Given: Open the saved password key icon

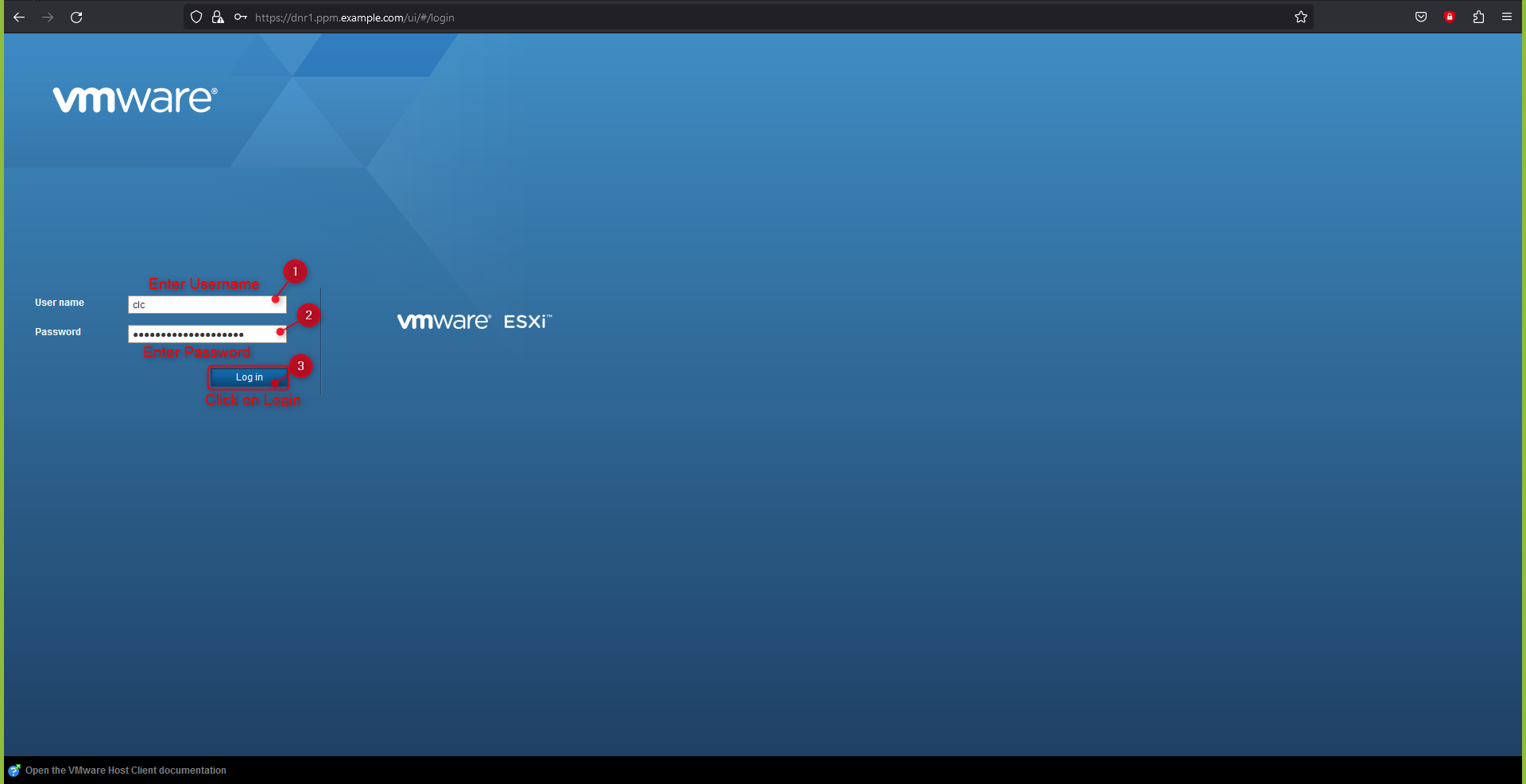Looking at the screenshot, I should pos(240,17).
